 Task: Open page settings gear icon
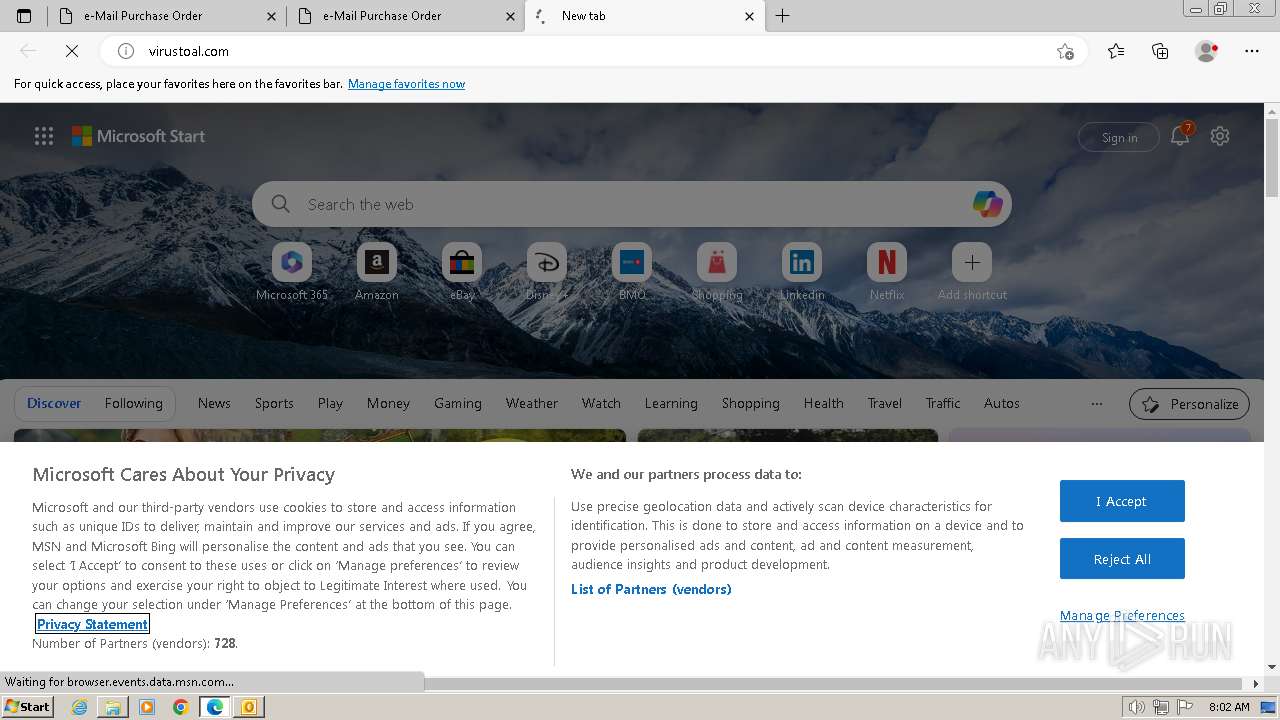pyautogui.click(x=1220, y=136)
